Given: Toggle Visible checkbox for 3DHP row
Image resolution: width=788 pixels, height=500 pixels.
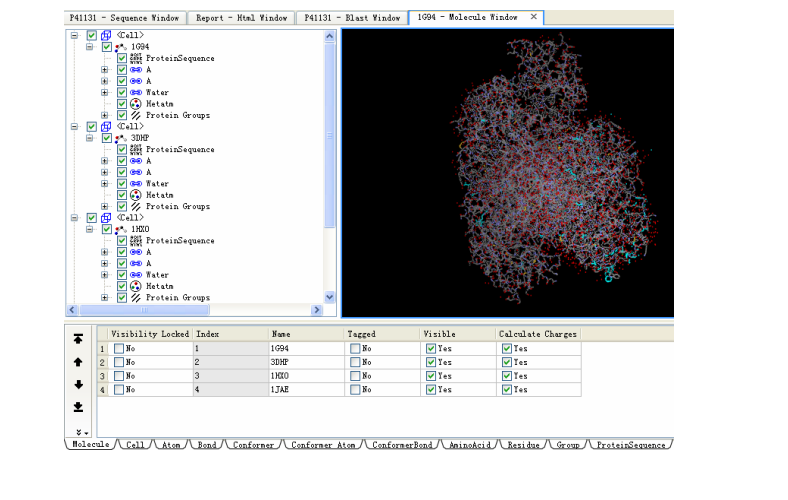Looking at the screenshot, I should (x=430, y=362).
